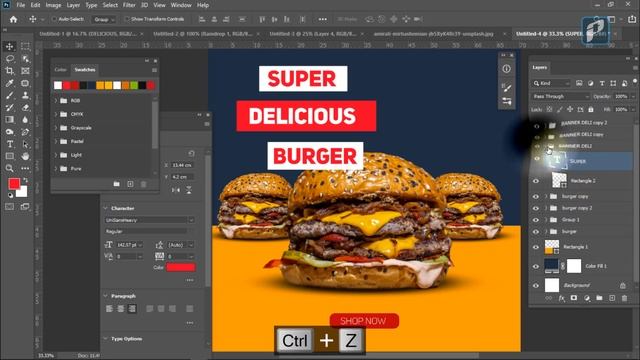This screenshot has width=640, height=360.
Task: Select the Hand tool
Action: [x=25, y=156]
